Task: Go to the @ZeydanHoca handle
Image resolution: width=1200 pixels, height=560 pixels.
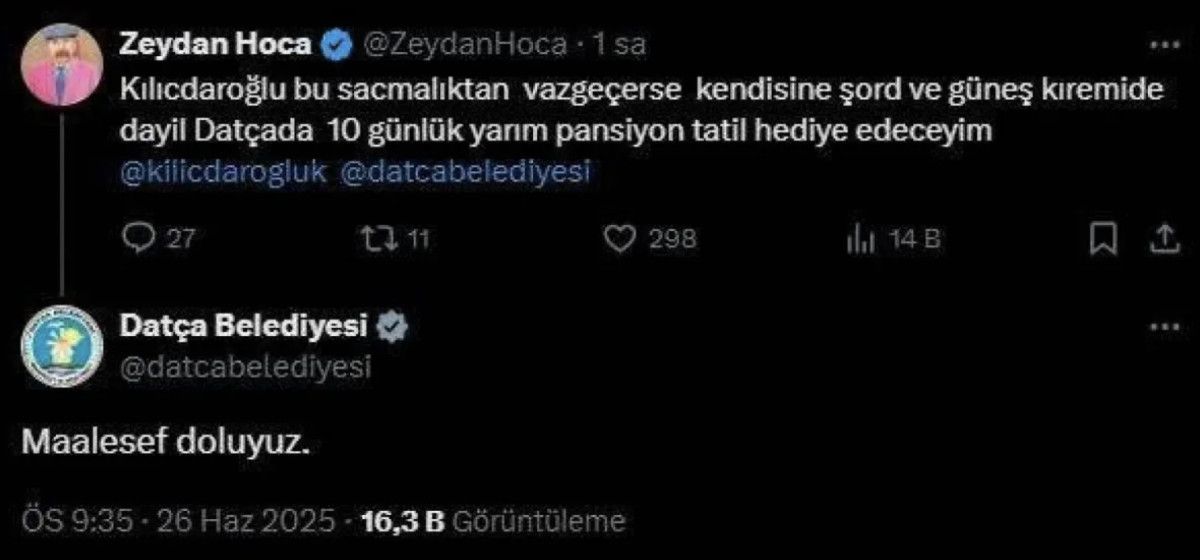Action: (x=464, y=44)
